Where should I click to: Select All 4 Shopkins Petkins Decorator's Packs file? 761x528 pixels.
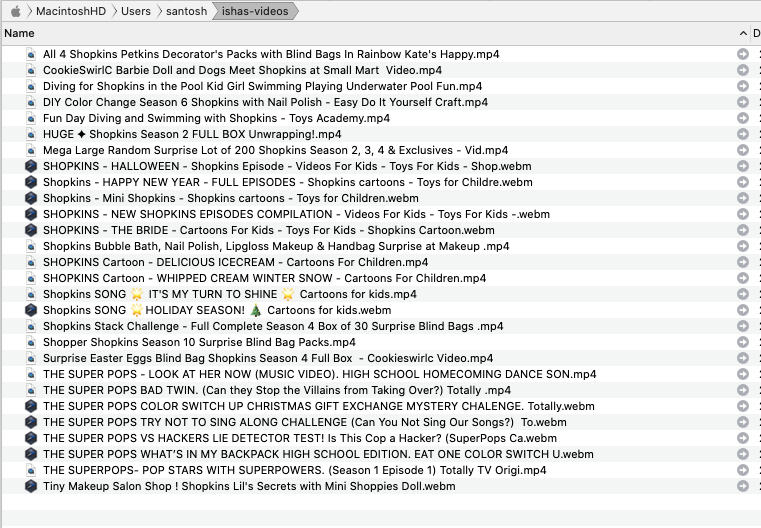click(271, 54)
